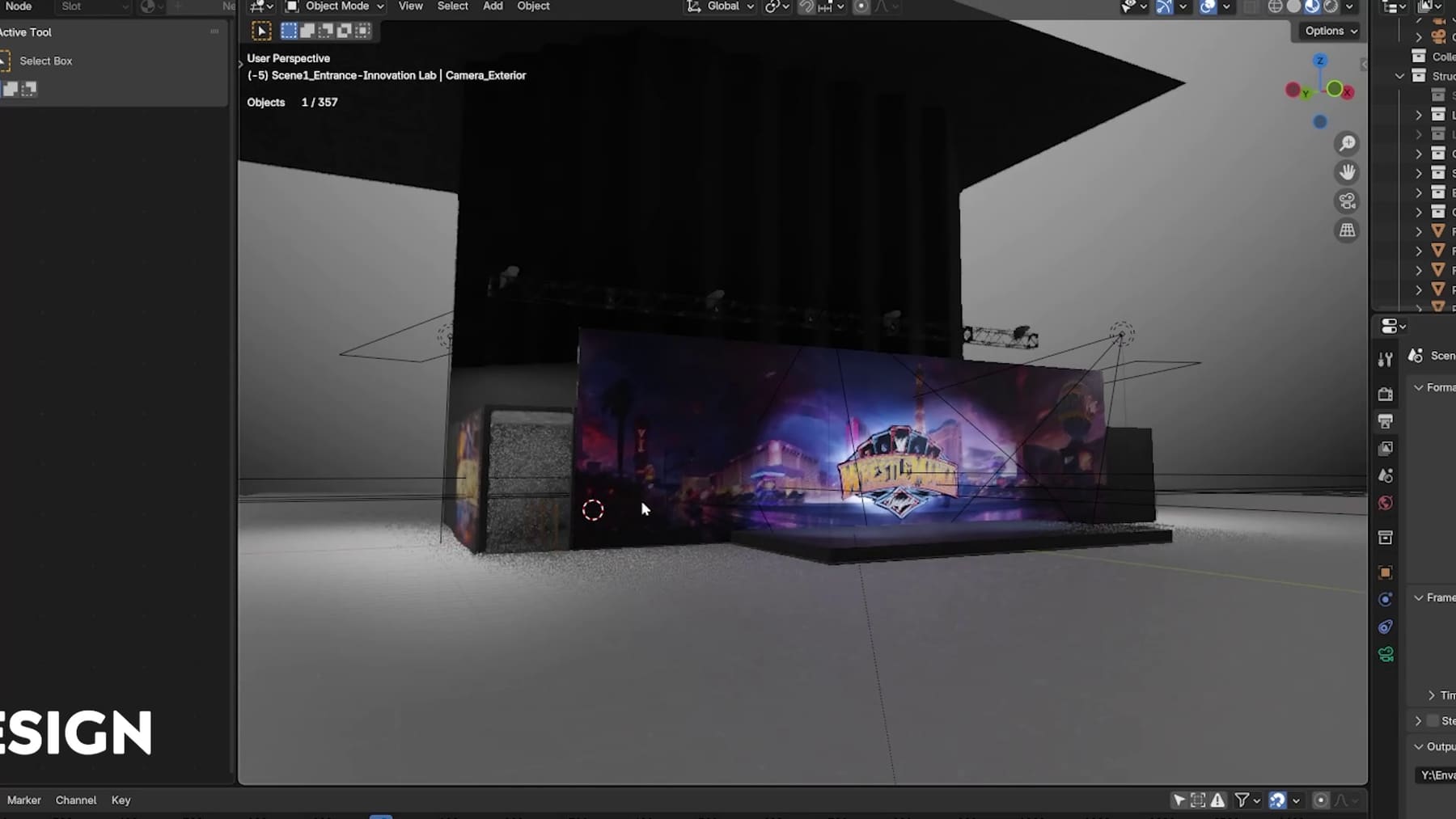1456x819 pixels.
Task: Open the Channel menu in timeline
Action: [76, 800]
